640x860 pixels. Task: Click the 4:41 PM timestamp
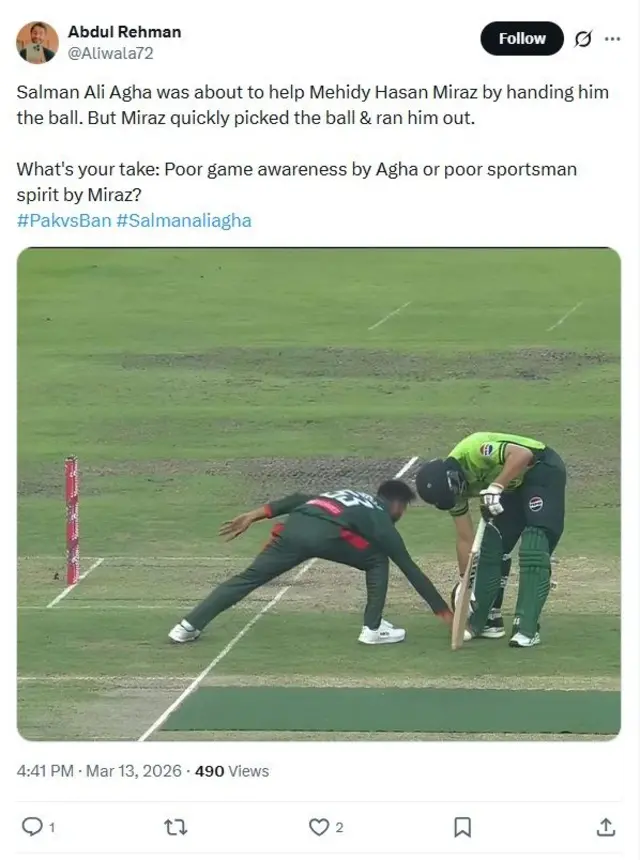pyautogui.click(x=45, y=771)
